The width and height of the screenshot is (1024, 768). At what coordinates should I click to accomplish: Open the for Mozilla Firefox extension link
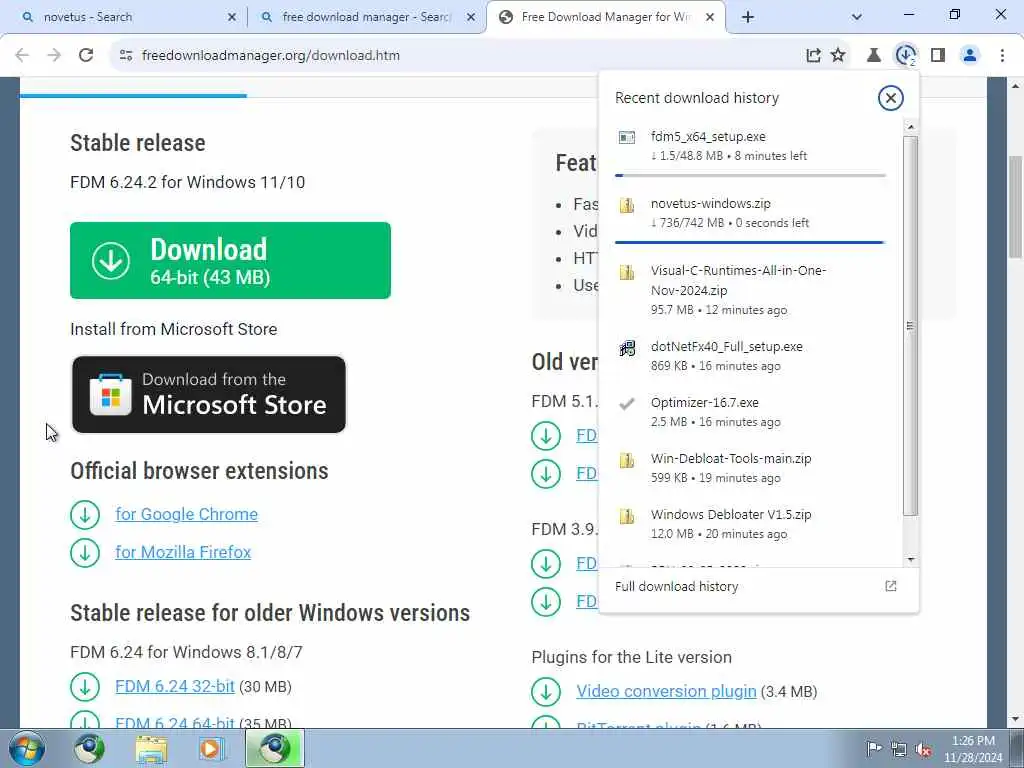183,552
